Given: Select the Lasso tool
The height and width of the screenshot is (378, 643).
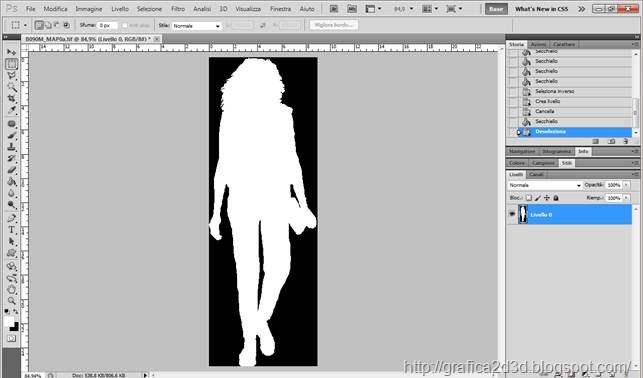Looking at the screenshot, I should 11,75.
